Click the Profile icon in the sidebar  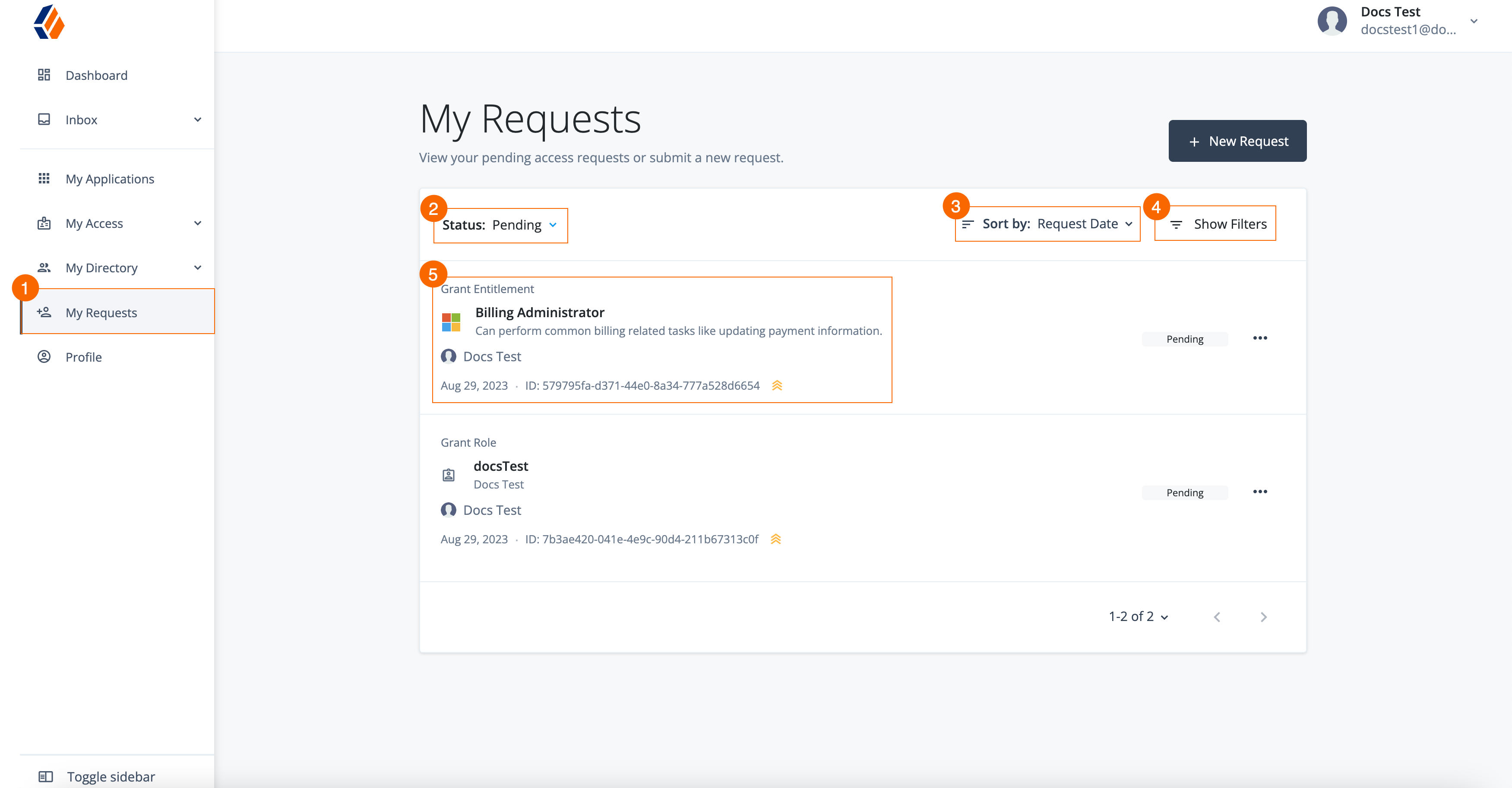(x=44, y=356)
